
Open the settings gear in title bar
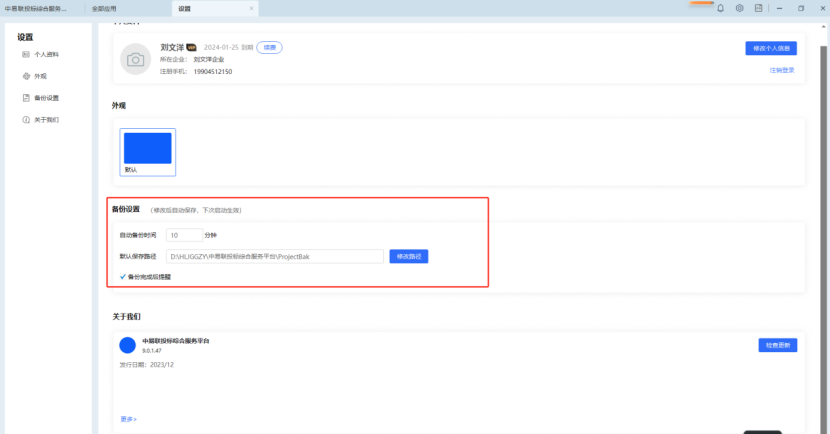coord(739,8)
